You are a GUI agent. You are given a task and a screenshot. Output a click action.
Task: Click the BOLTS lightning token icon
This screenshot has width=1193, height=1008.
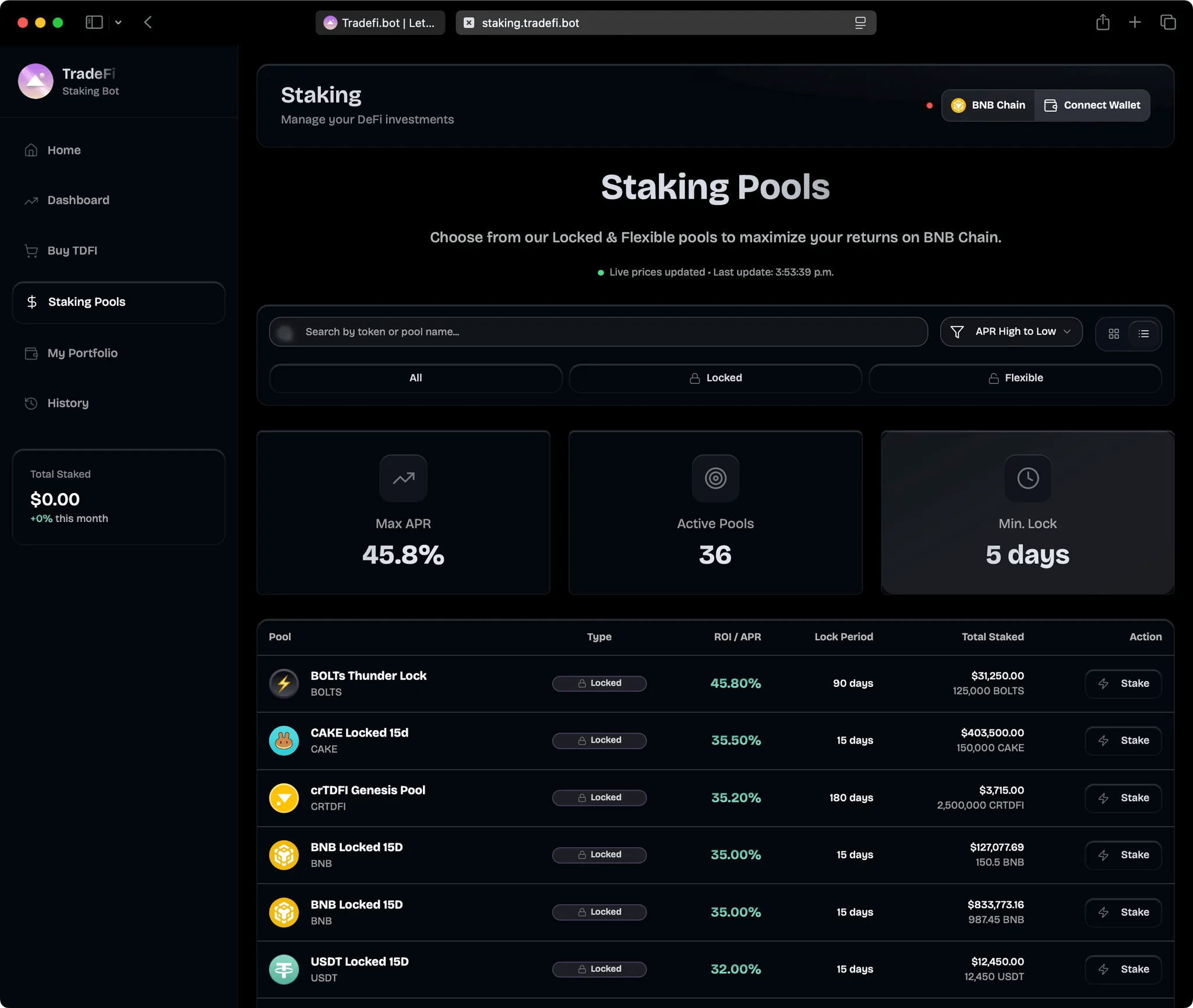(284, 683)
